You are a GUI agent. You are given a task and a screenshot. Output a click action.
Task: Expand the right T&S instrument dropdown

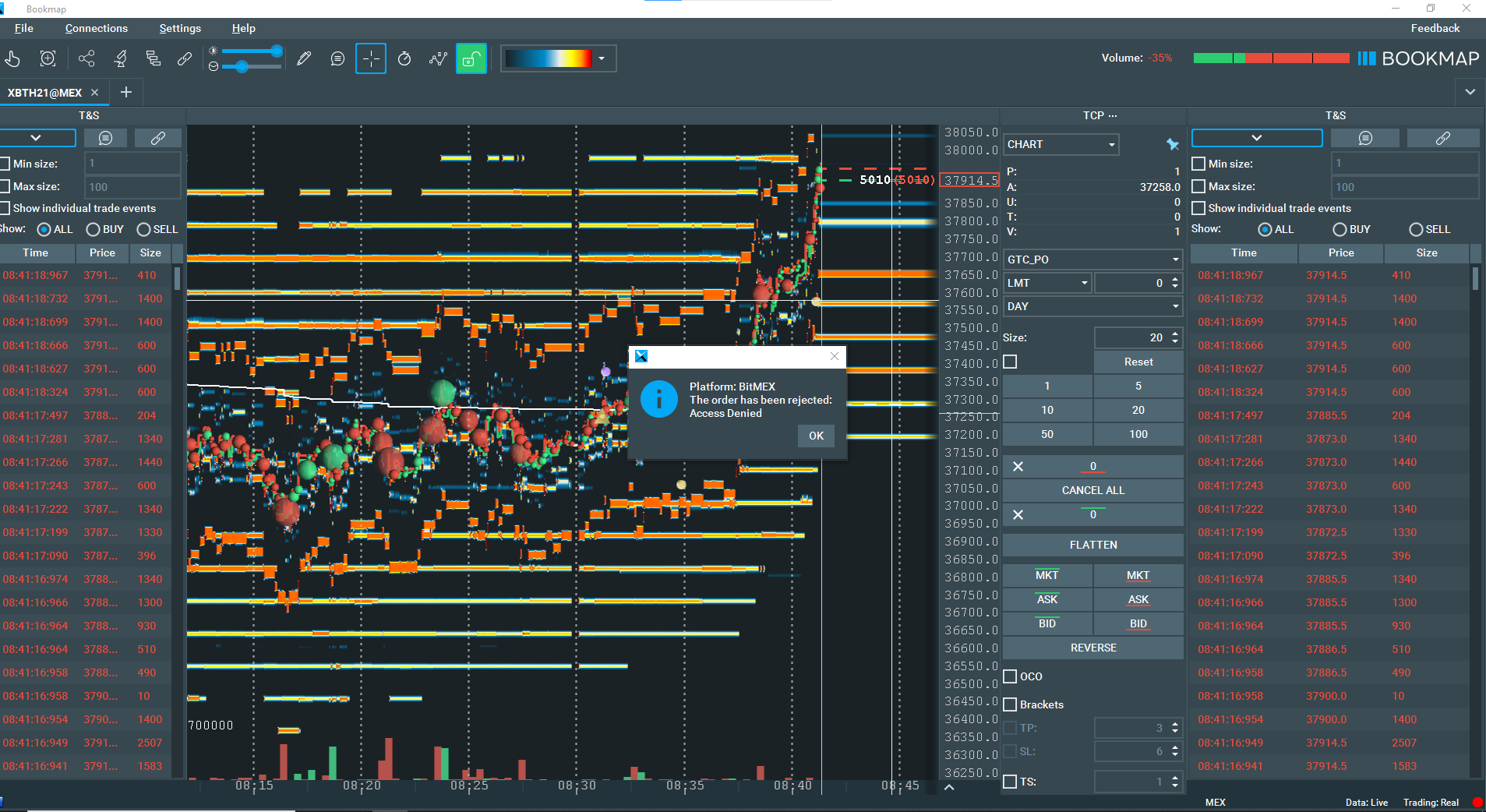(1257, 138)
